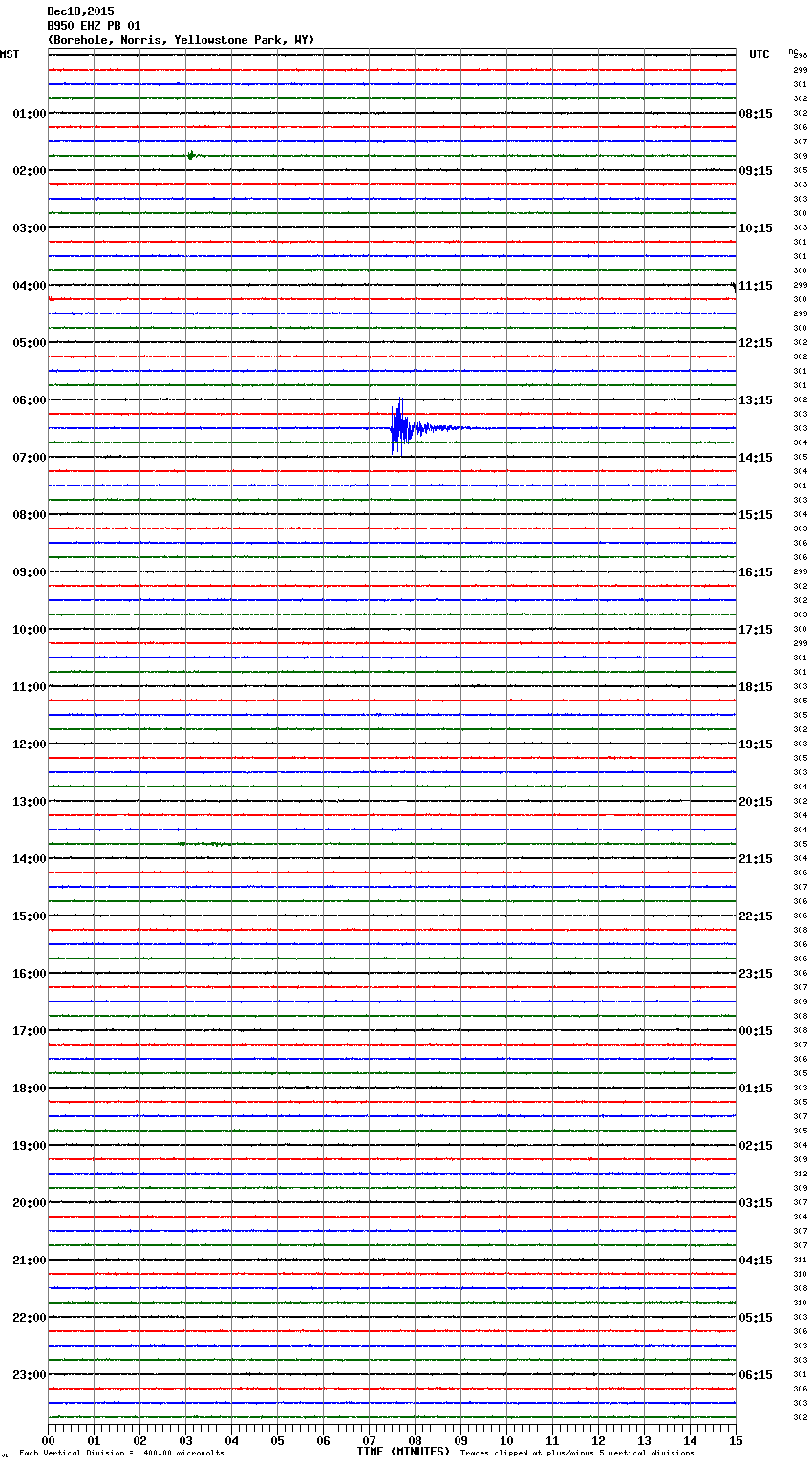812x1466 pixels.
Task: Click minute-axis tick label "08" at the bottom
Action: click(x=415, y=1441)
